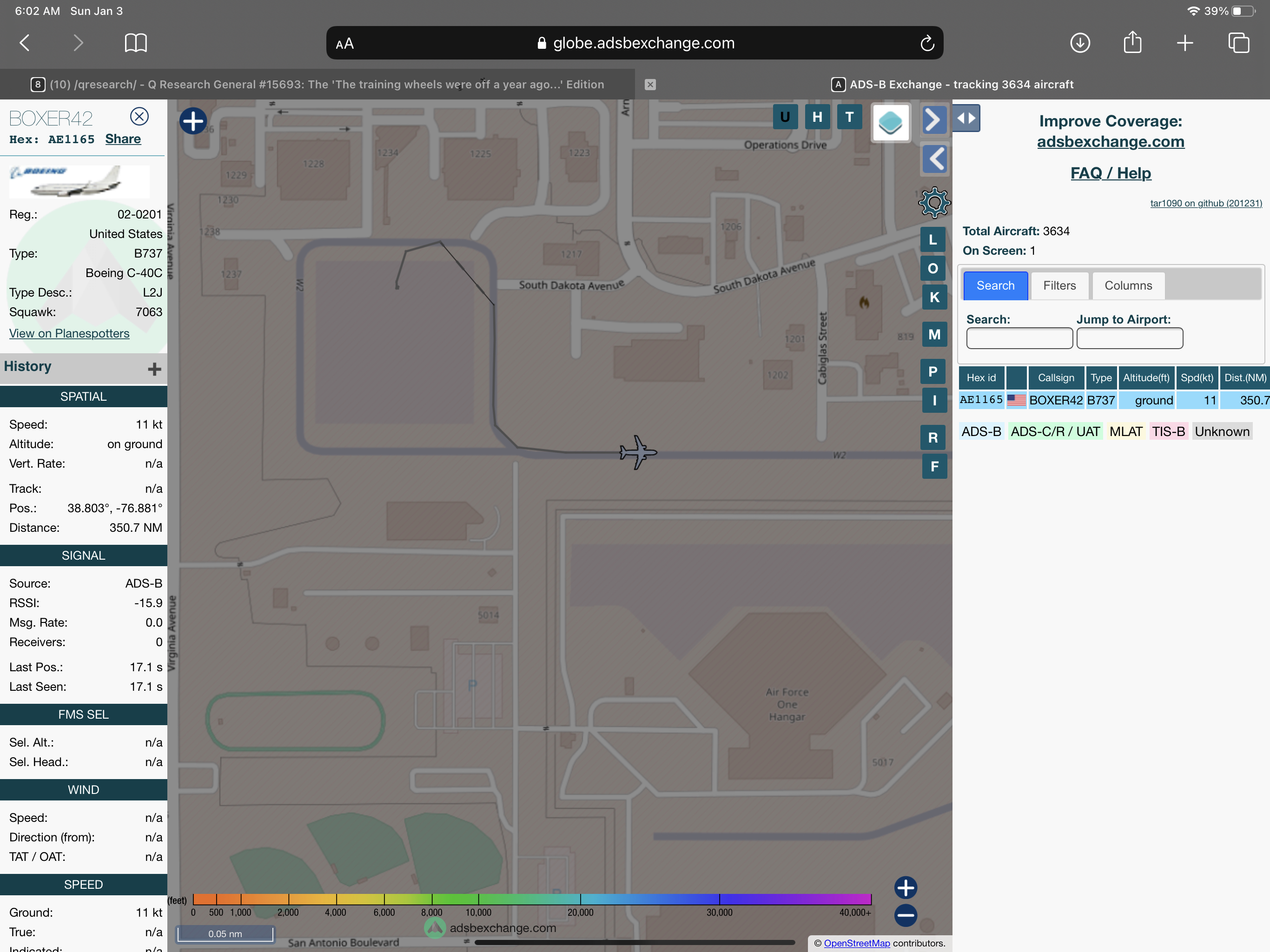This screenshot has height=952, width=1270.
Task: Click the Air Force One Hangar label
Action: tap(787, 704)
